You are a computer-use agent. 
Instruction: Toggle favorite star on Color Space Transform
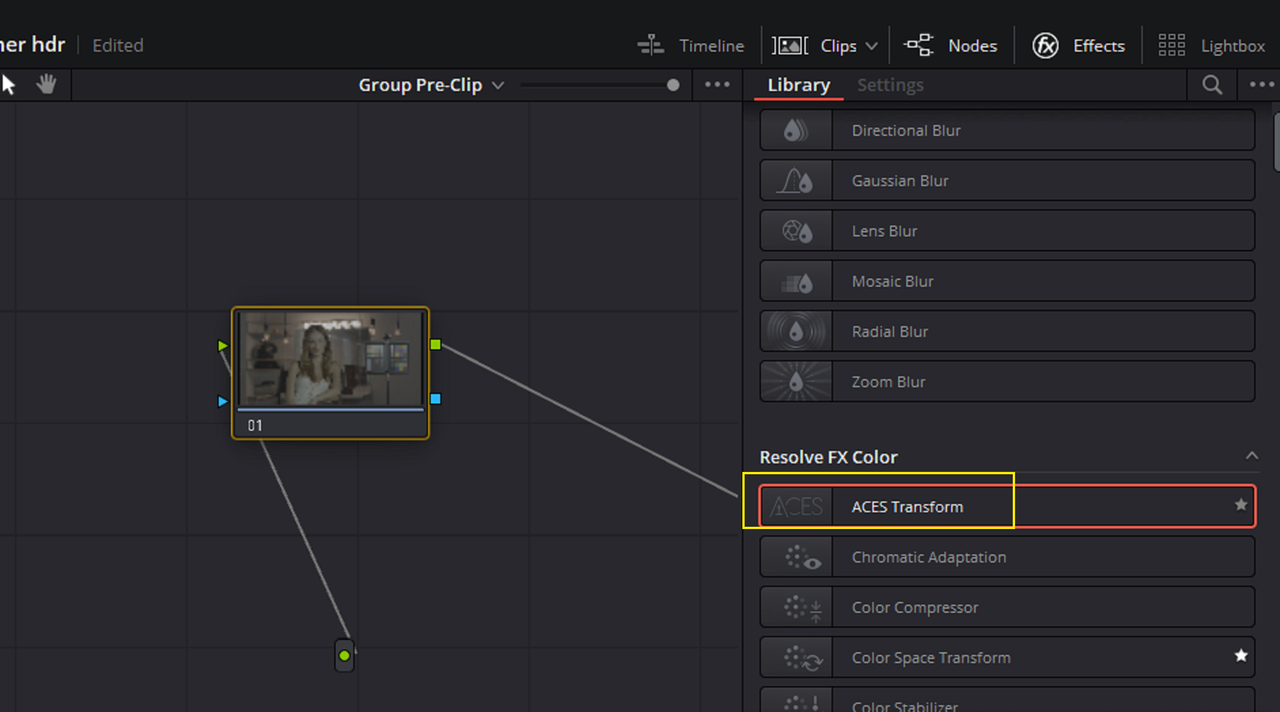(x=1241, y=657)
